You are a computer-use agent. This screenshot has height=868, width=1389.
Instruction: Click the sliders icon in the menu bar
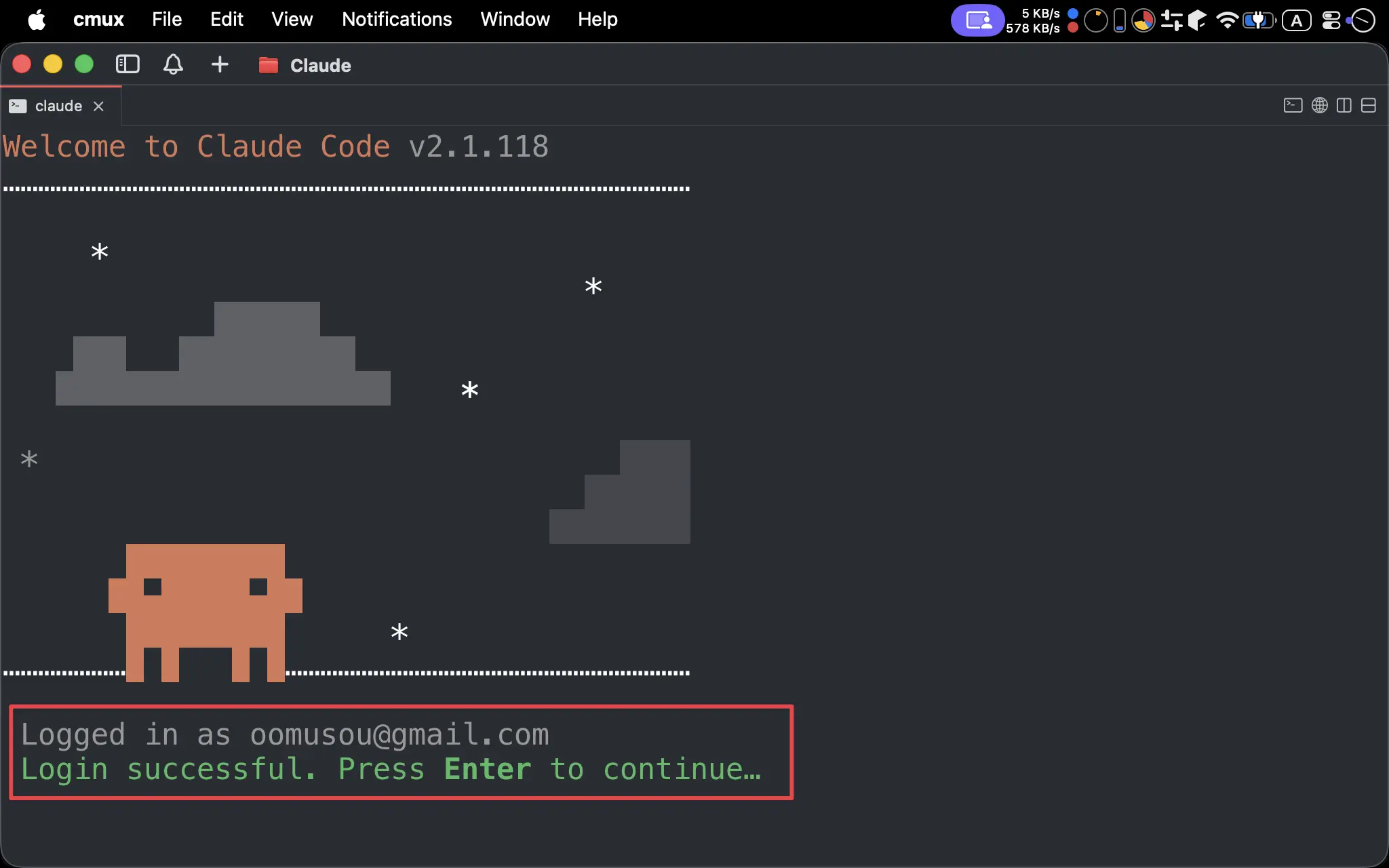click(x=1171, y=20)
